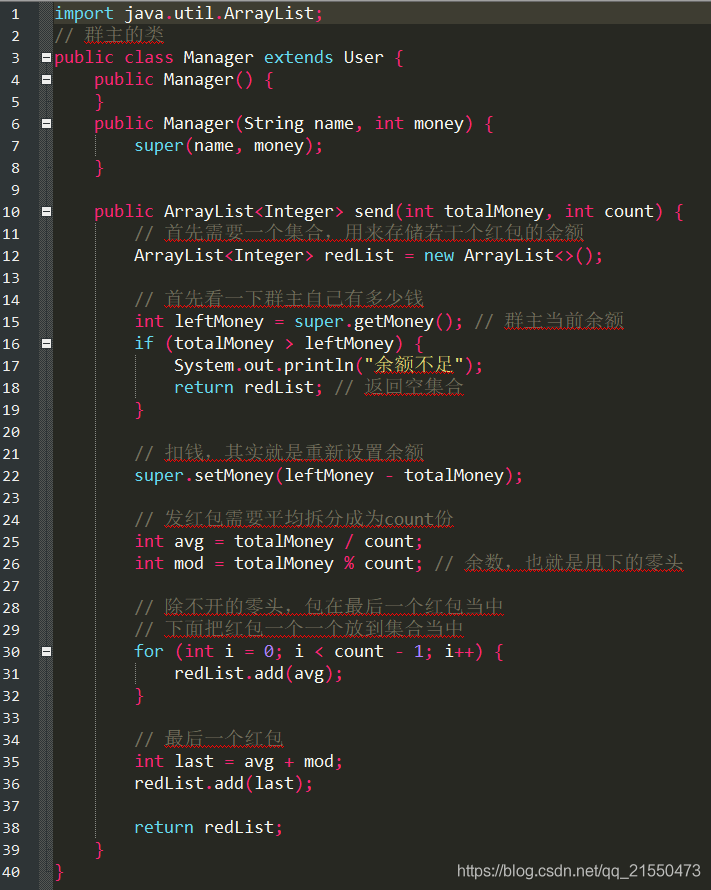Collapse the for loop fold on line 30
This screenshot has width=711, height=890.
47,652
